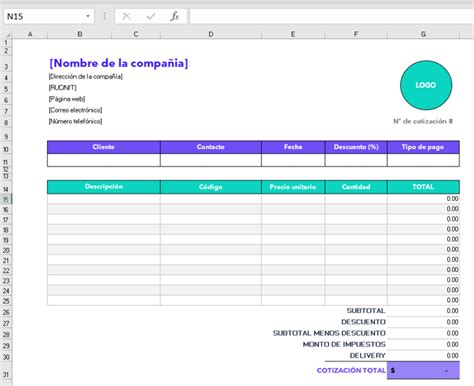Screen dimensions: 474x386
Task: Click the Descuento (%) header cell
Action: [356, 147]
